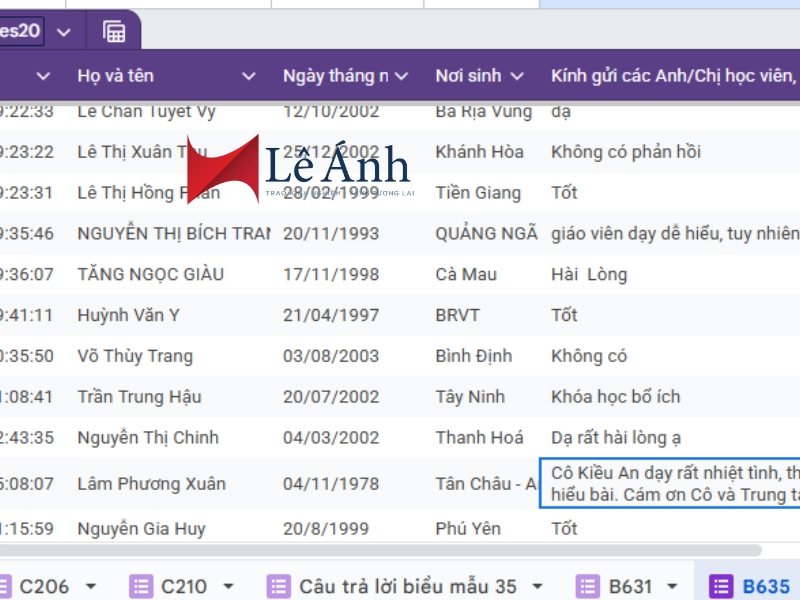The height and width of the screenshot is (600, 800).
Task: Open the B631 sheet tab menu arrow
Action: click(x=672, y=586)
